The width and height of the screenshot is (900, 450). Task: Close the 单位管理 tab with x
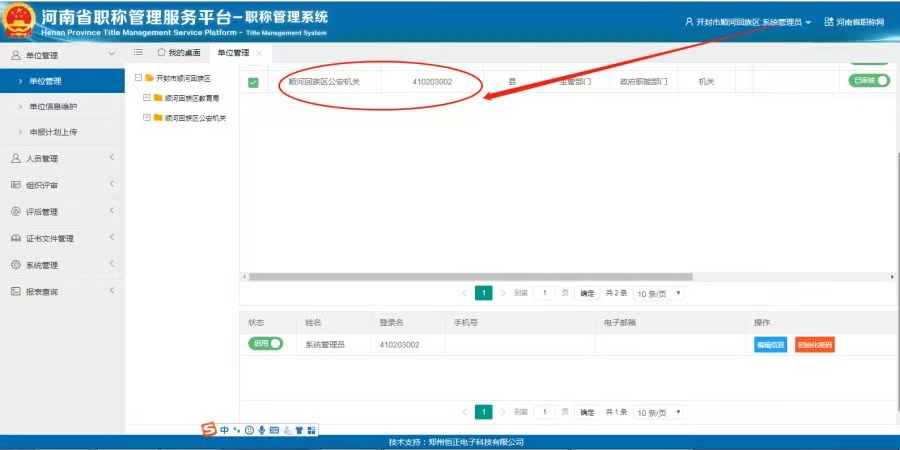pos(259,53)
